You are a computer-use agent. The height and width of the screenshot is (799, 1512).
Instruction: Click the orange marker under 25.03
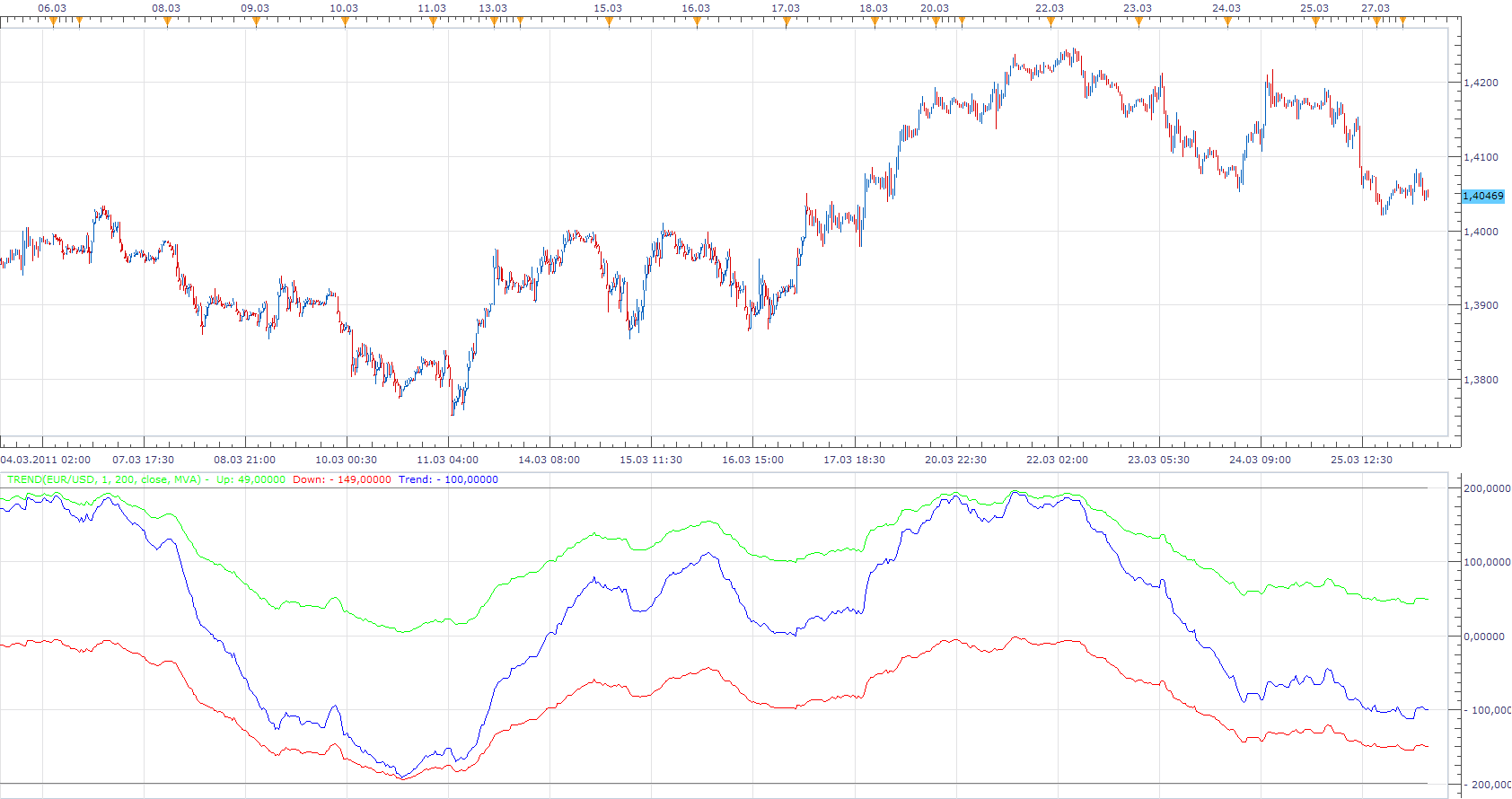1315,22
